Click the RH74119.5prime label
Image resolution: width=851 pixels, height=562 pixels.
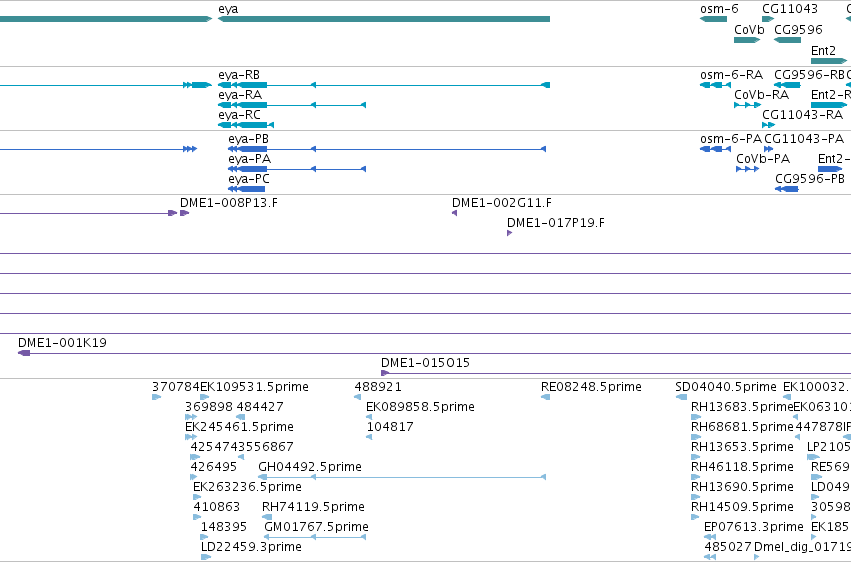(313, 507)
